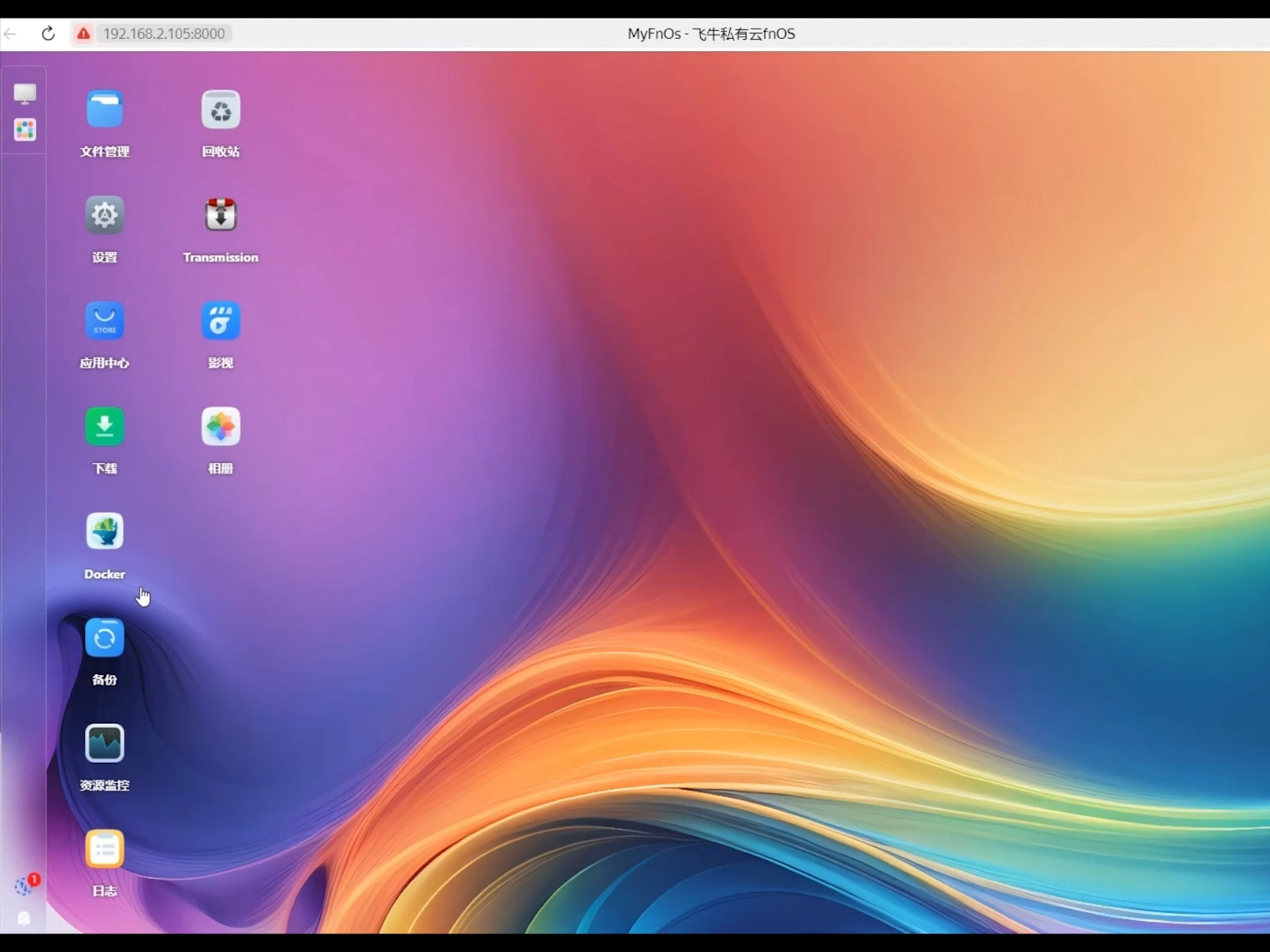Click the red security warning icon
Viewport: 1270px width, 952px height.
[84, 34]
